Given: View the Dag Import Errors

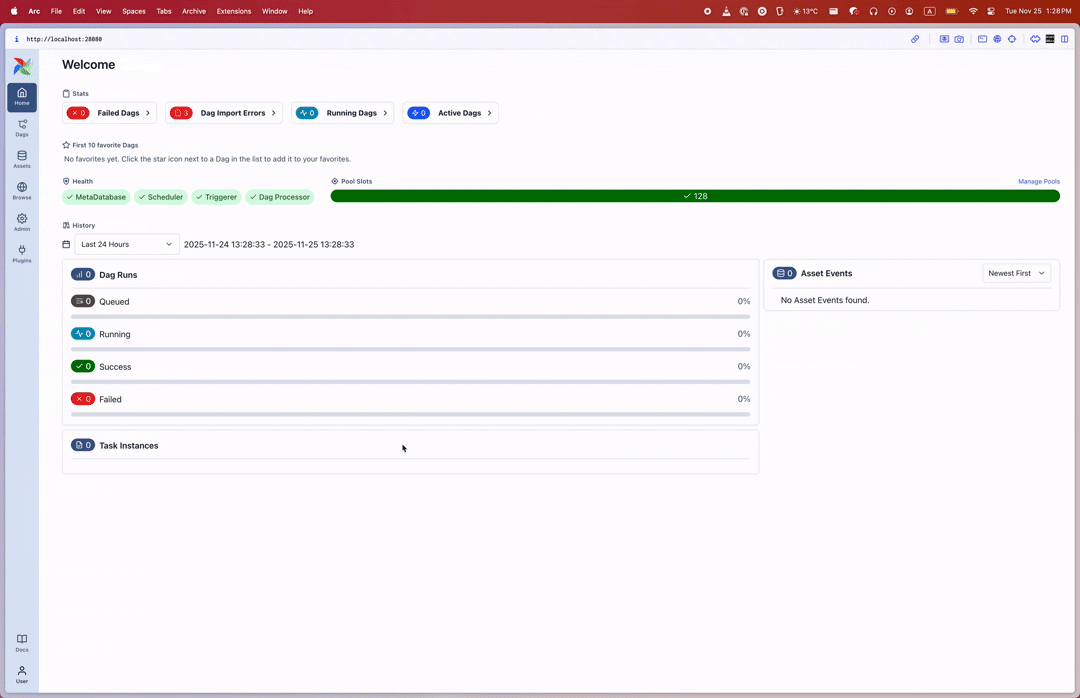Looking at the screenshot, I should click(x=224, y=113).
